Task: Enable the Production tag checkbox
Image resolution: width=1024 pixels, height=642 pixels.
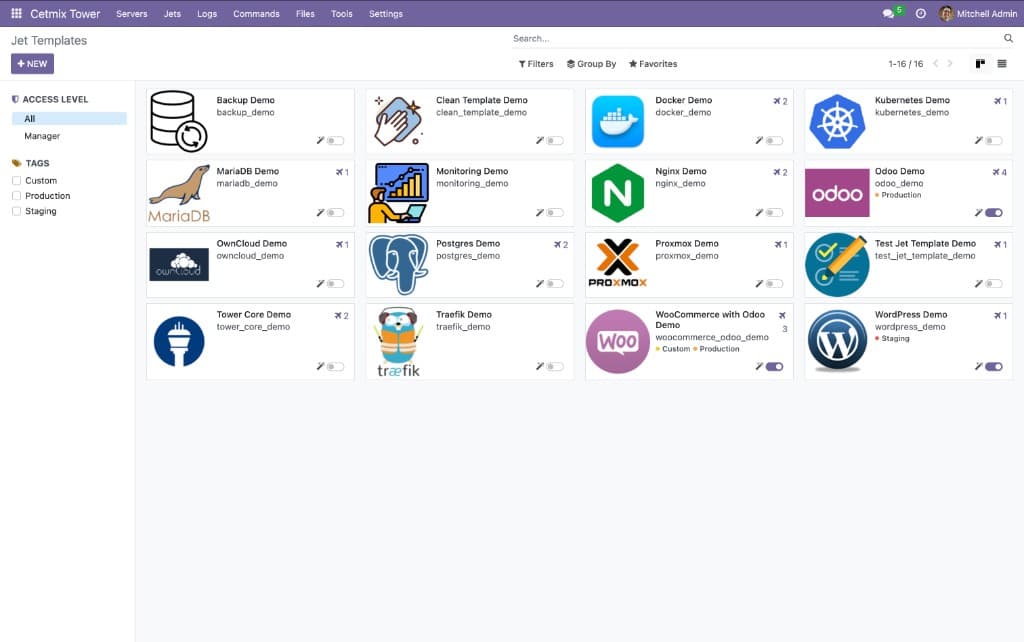Action: [16, 196]
